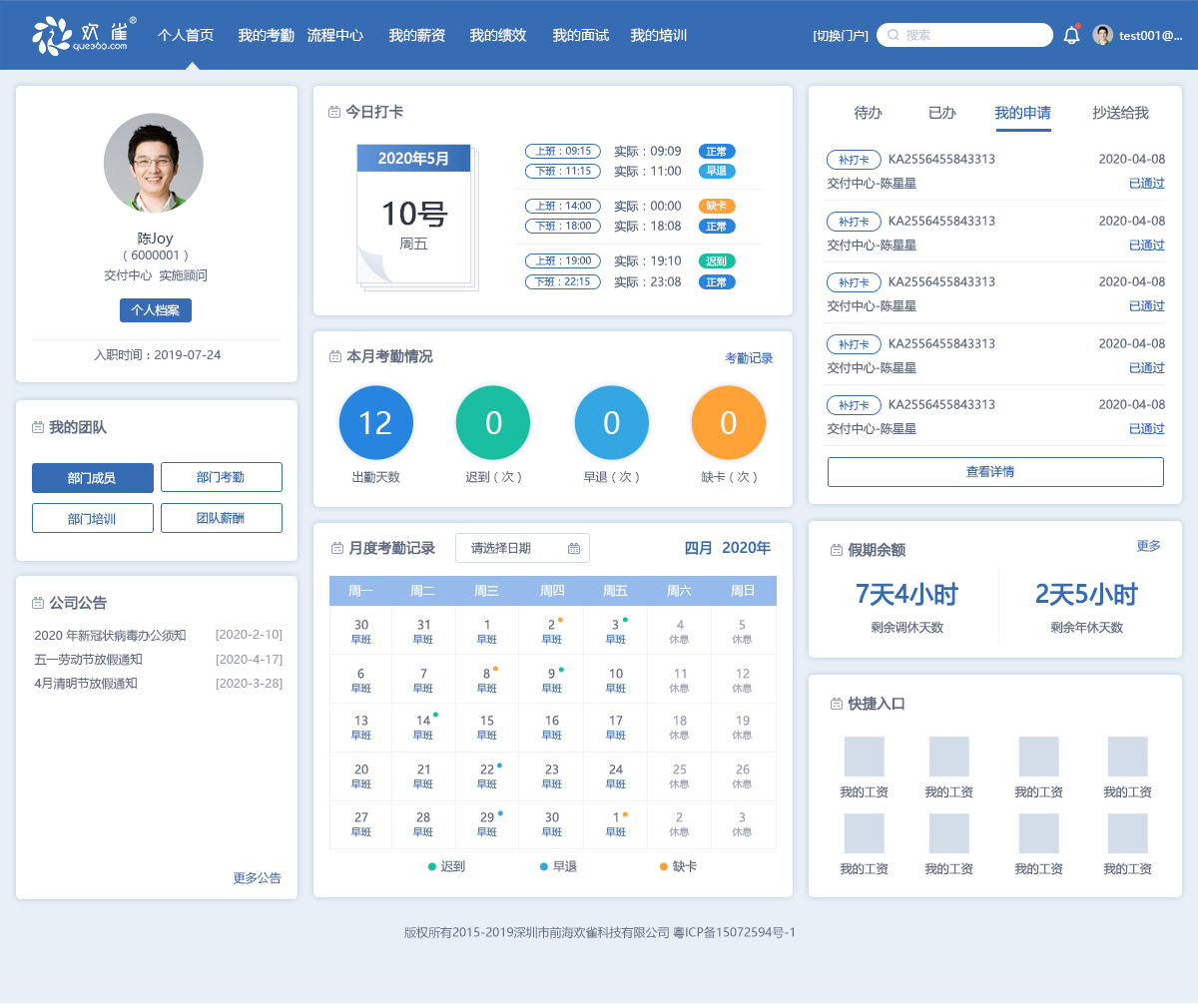Viewport: 1198px width, 1008px height.
Task: Click the notification bell icon
Action: coord(1071,35)
